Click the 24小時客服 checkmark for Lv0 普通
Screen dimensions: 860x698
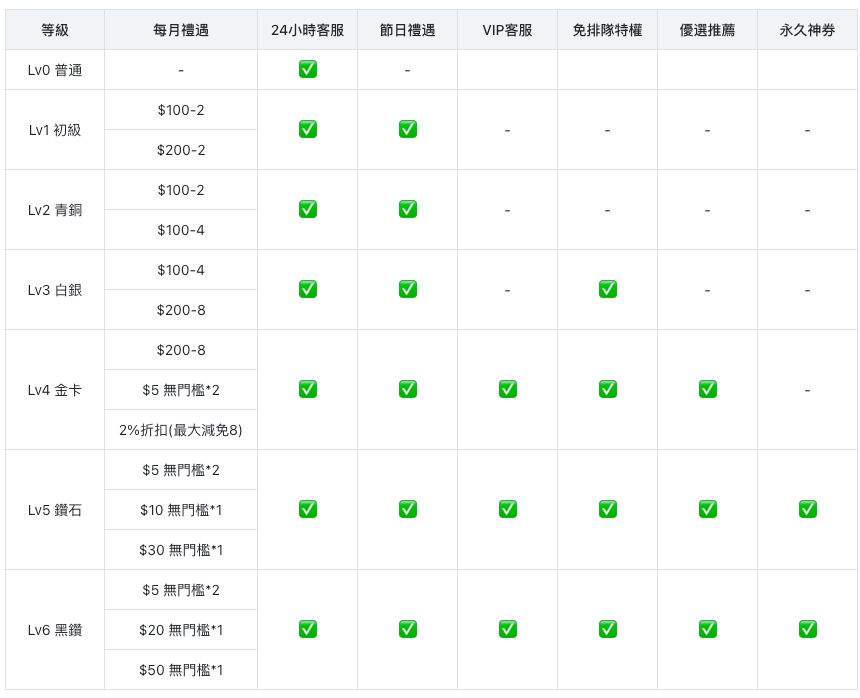pos(308,69)
